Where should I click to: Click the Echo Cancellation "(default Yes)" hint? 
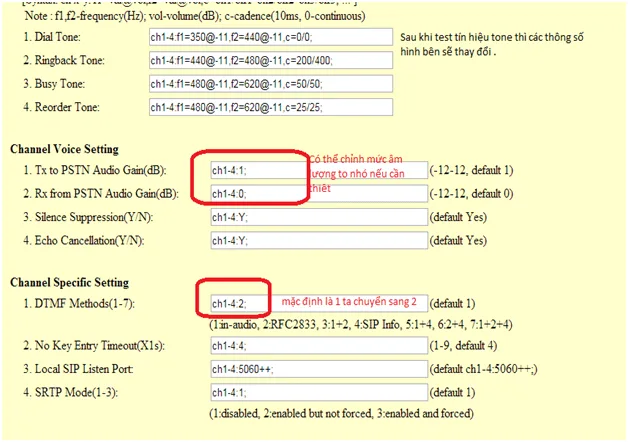pos(458,241)
